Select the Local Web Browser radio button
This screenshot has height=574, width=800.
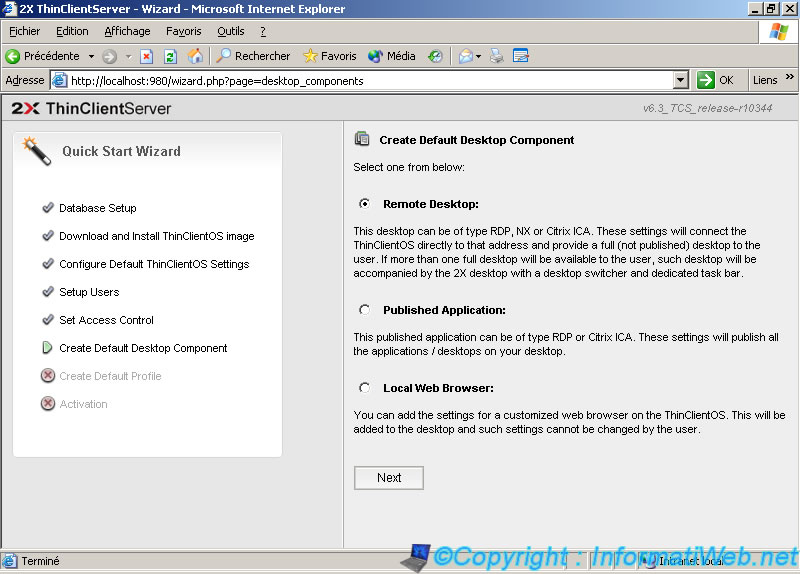point(364,388)
